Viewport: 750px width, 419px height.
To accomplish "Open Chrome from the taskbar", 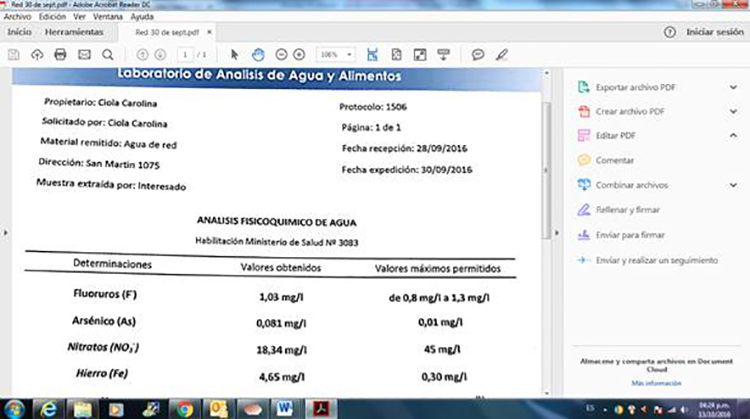I will pyautogui.click(x=185, y=409).
